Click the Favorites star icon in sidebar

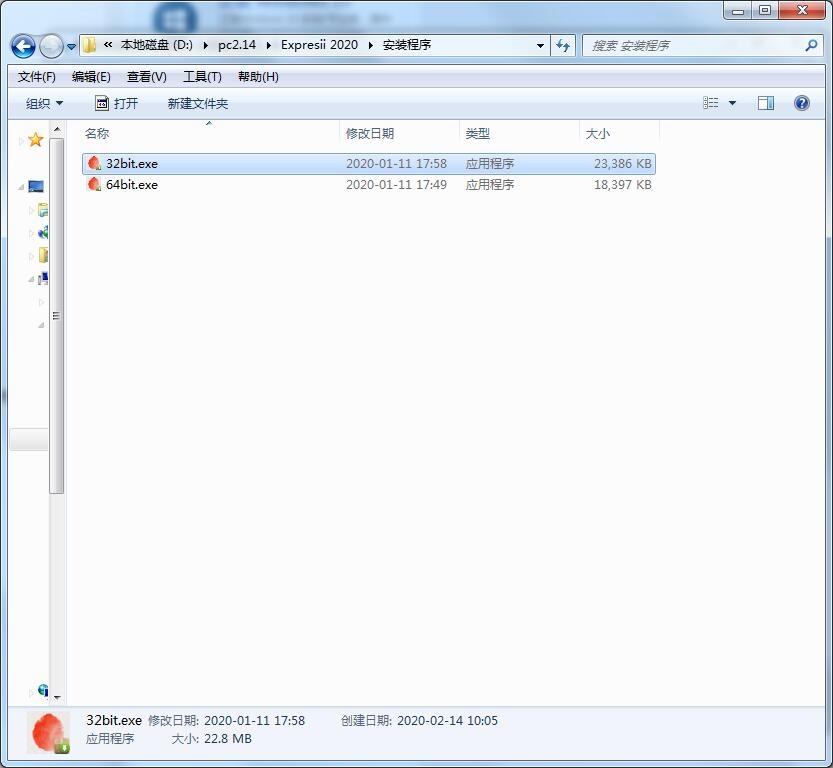(36, 140)
